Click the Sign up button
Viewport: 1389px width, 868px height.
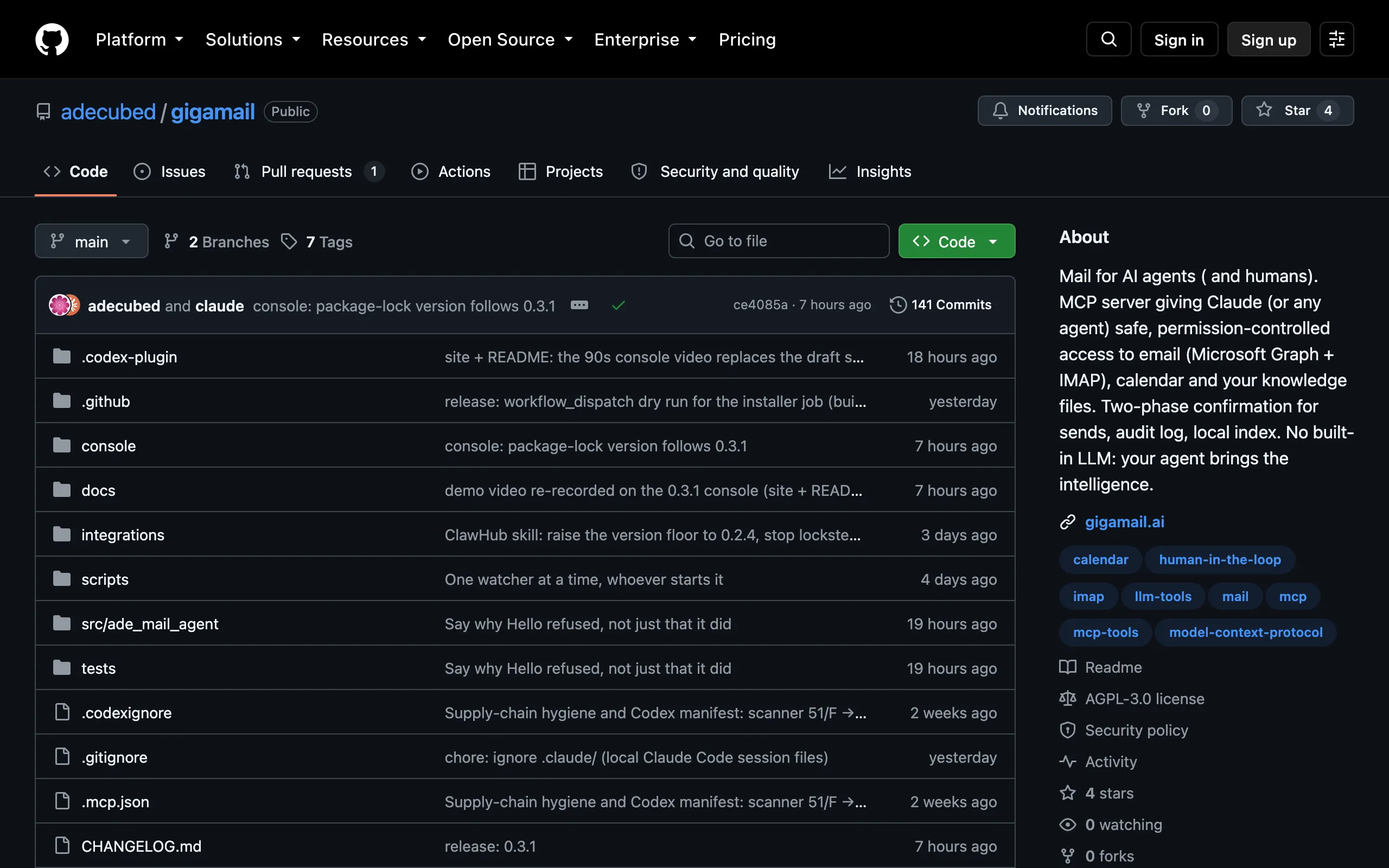point(1269,39)
